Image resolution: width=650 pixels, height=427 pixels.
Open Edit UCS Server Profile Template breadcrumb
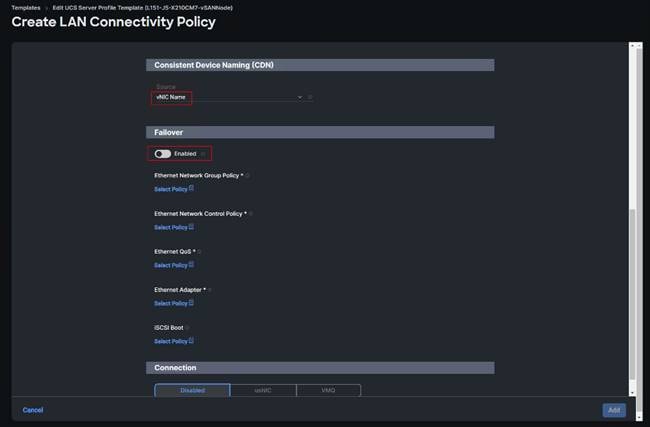pyautogui.click(x=142, y=8)
